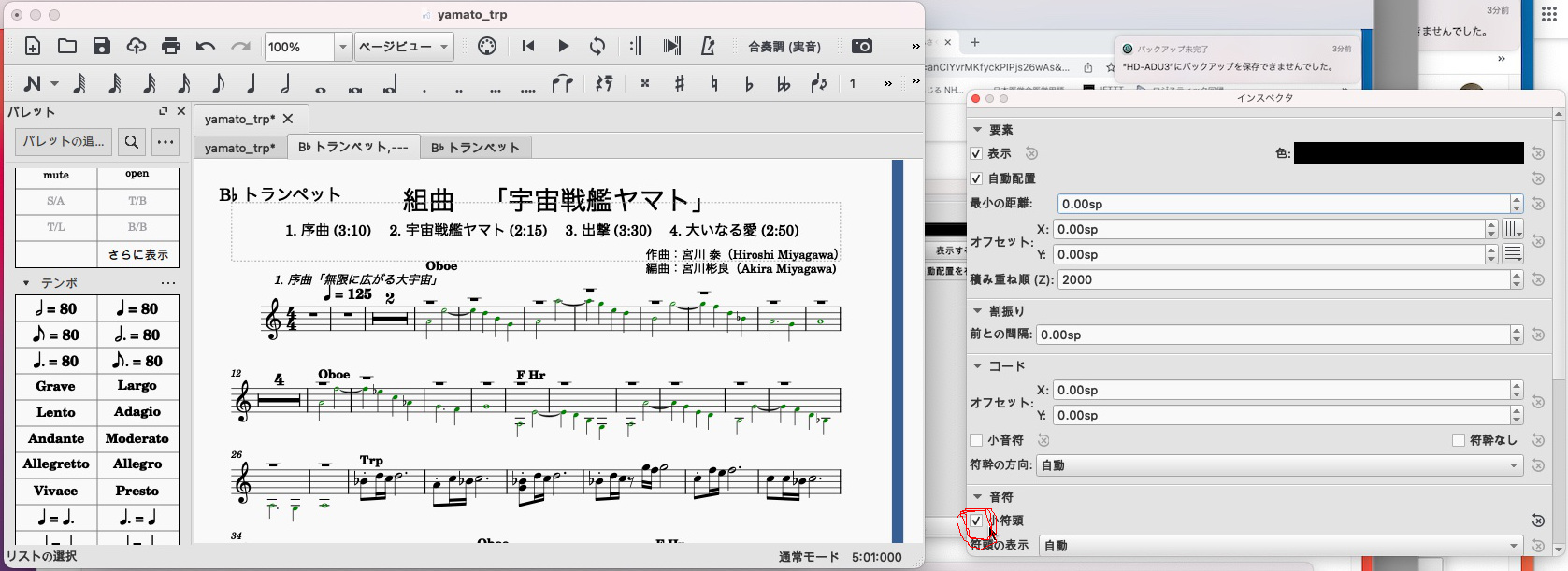Toggle the 自動配置 checkbox

point(976,178)
